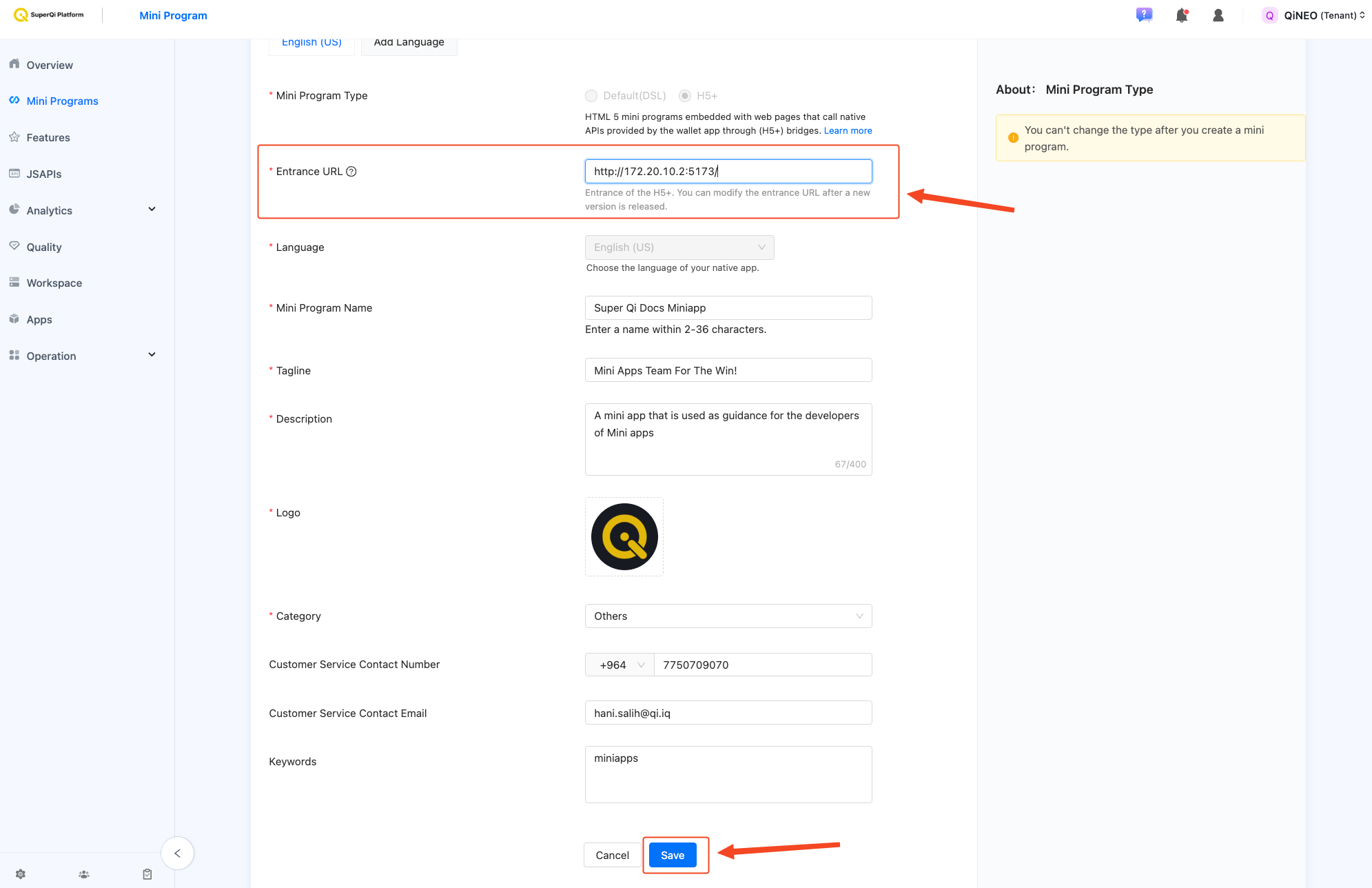Select the H5+ radio option
The image size is (1372, 888).
tap(685, 96)
